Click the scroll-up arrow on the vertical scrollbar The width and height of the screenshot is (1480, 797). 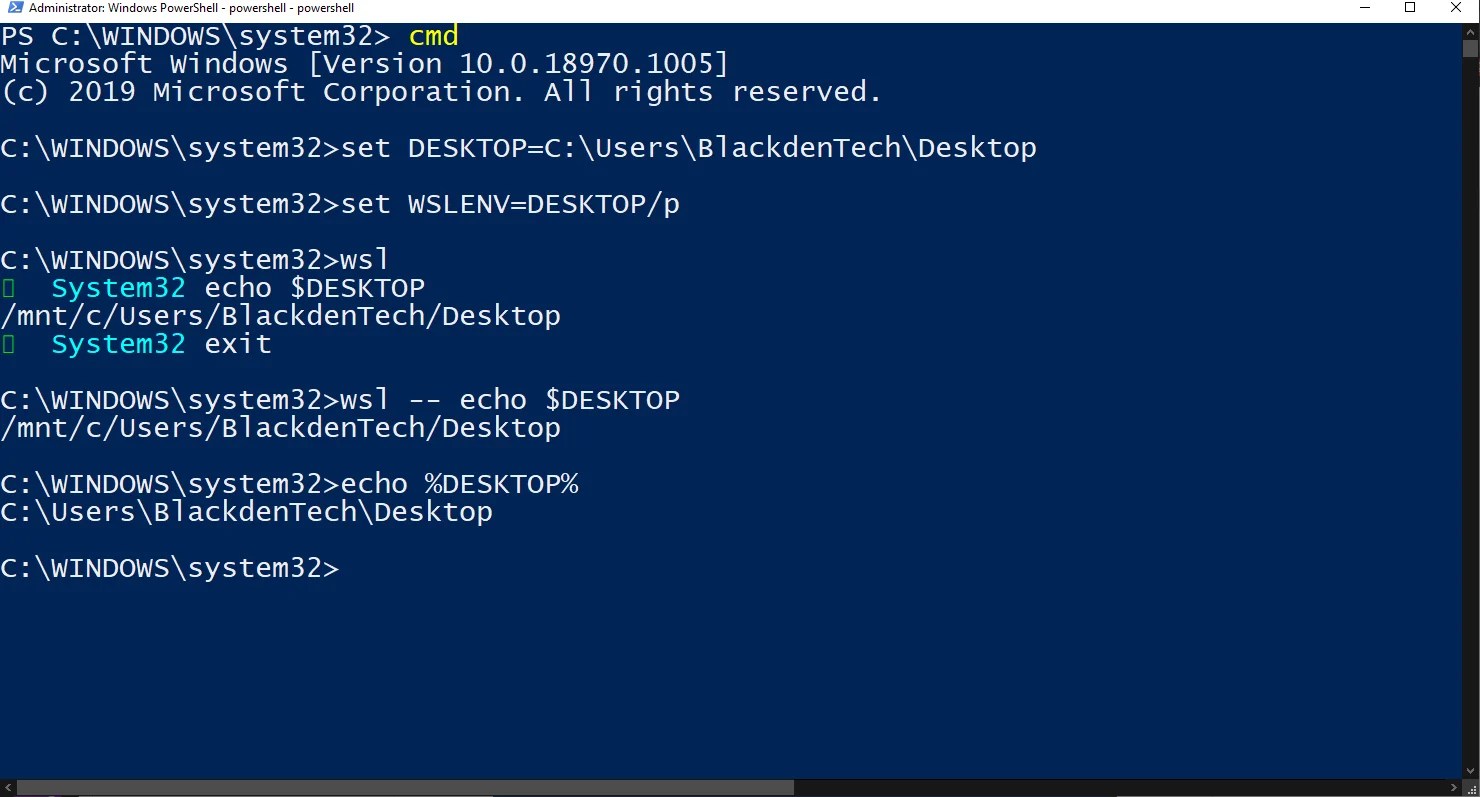[1470, 31]
